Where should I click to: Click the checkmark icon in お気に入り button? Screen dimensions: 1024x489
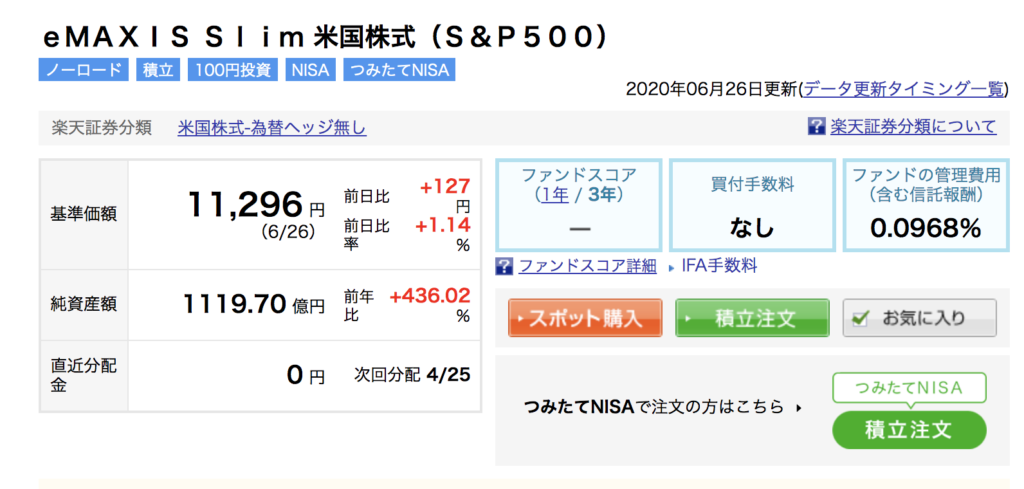pos(861,318)
